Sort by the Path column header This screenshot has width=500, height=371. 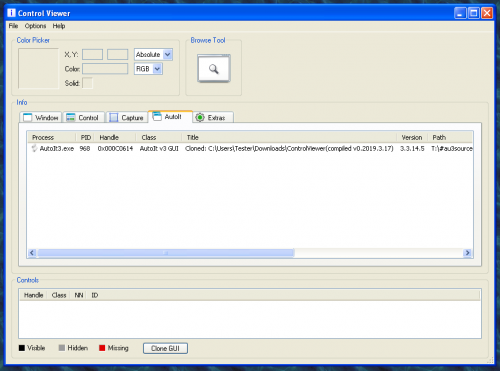[450, 137]
